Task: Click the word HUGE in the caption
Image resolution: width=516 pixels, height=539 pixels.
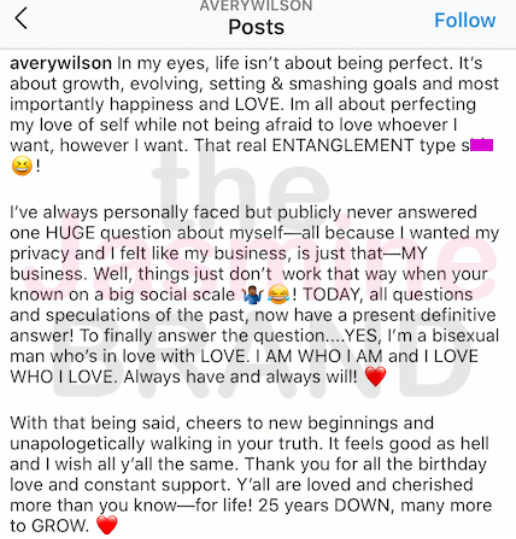Action: [70, 233]
